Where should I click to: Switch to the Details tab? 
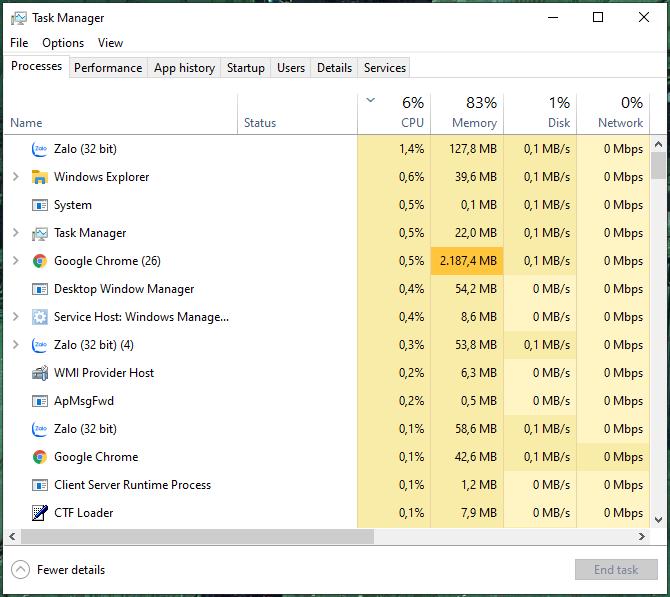point(334,68)
